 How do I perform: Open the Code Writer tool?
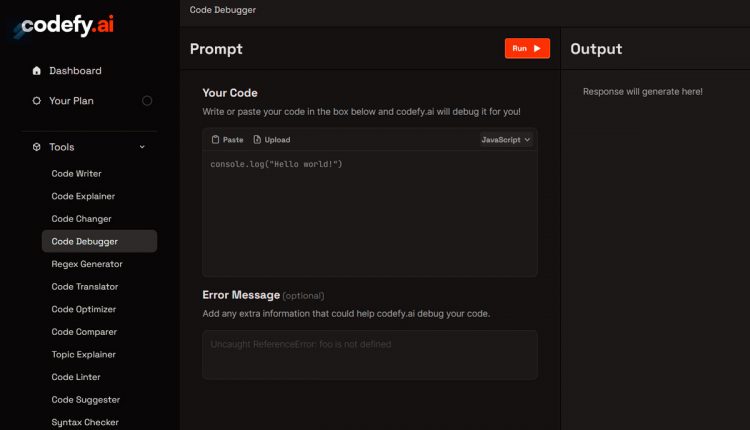77,174
